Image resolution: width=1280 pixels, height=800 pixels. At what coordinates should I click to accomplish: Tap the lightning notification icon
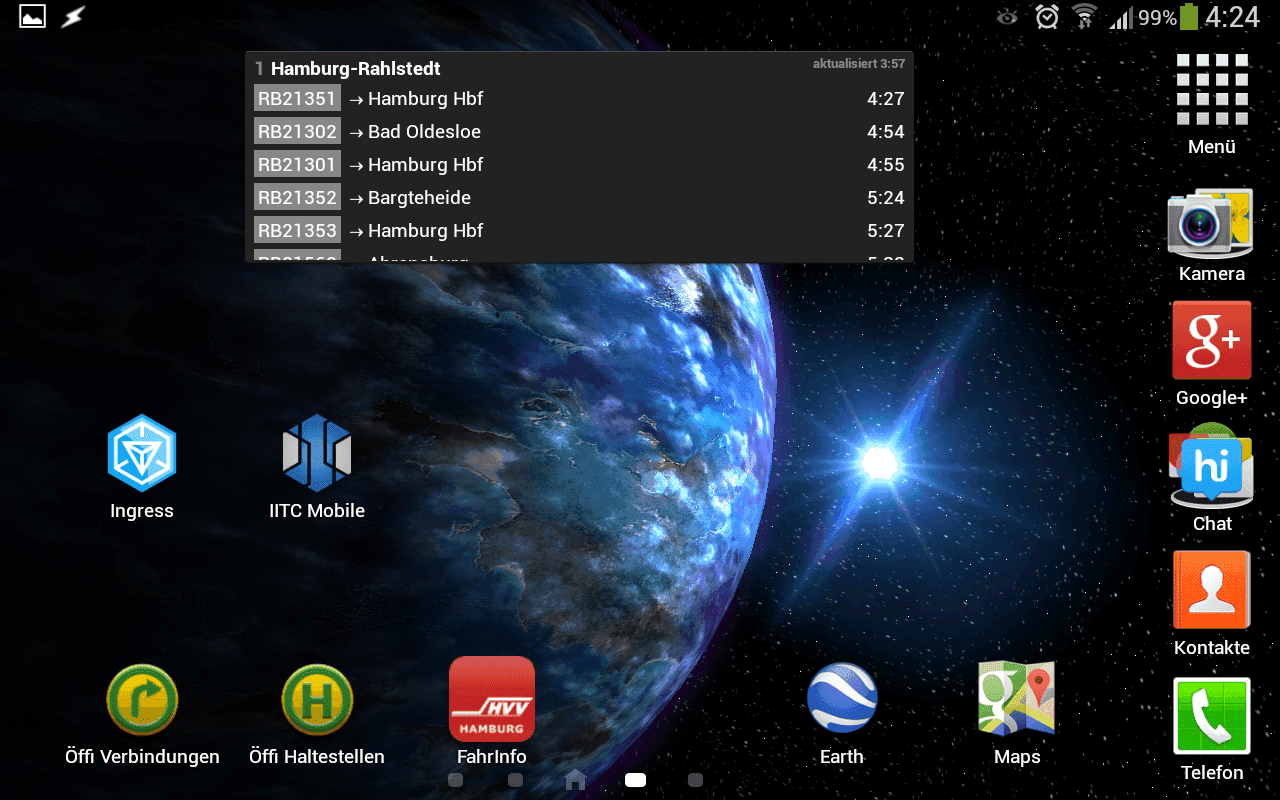pos(73,16)
